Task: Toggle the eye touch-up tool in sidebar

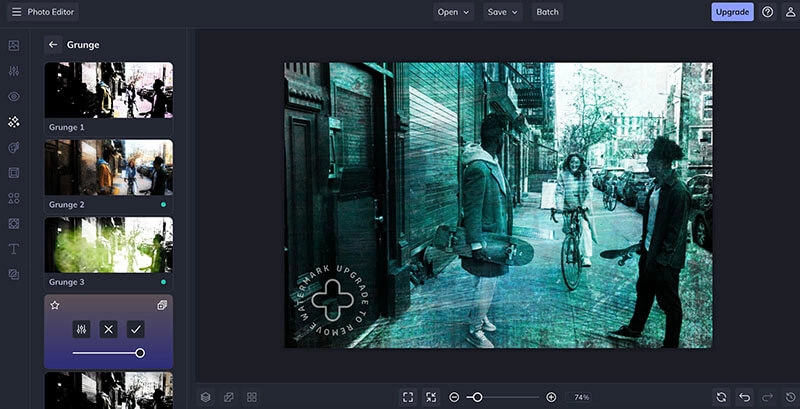Action: coord(14,97)
